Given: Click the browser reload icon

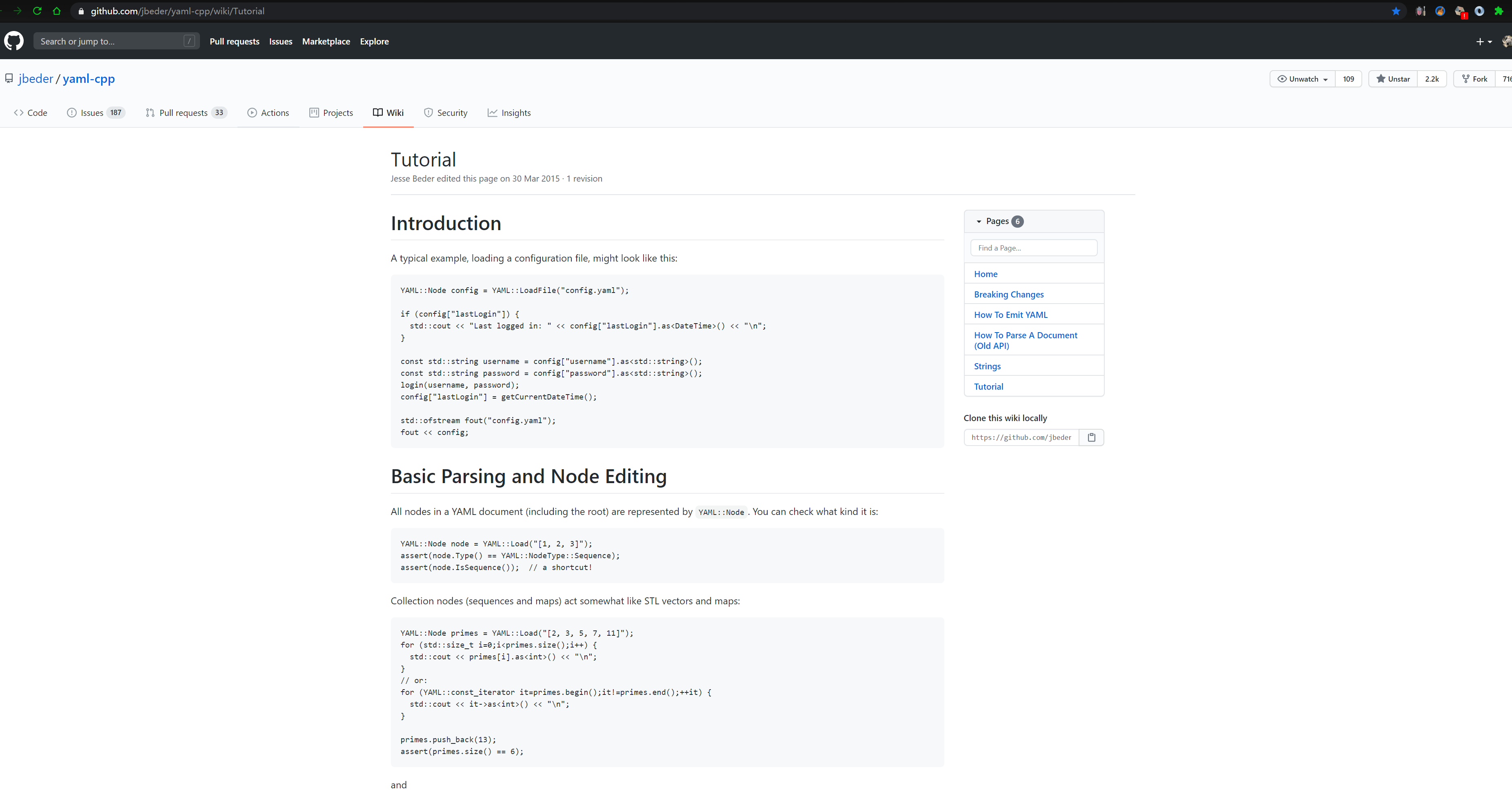Looking at the screenshot, I should click(37, 11).
